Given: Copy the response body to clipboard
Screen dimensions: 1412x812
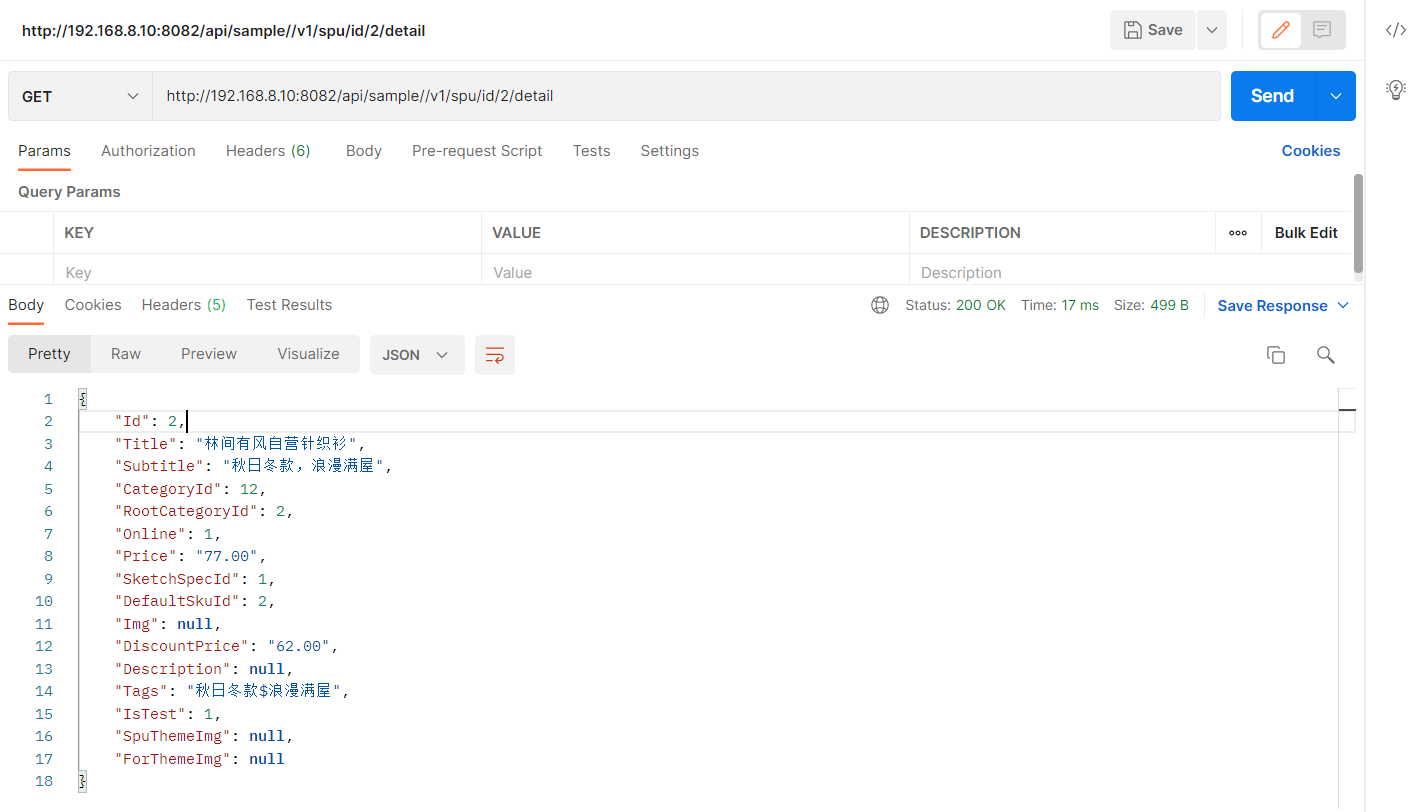Looking at the screenshot, I should click(1275, 355).
